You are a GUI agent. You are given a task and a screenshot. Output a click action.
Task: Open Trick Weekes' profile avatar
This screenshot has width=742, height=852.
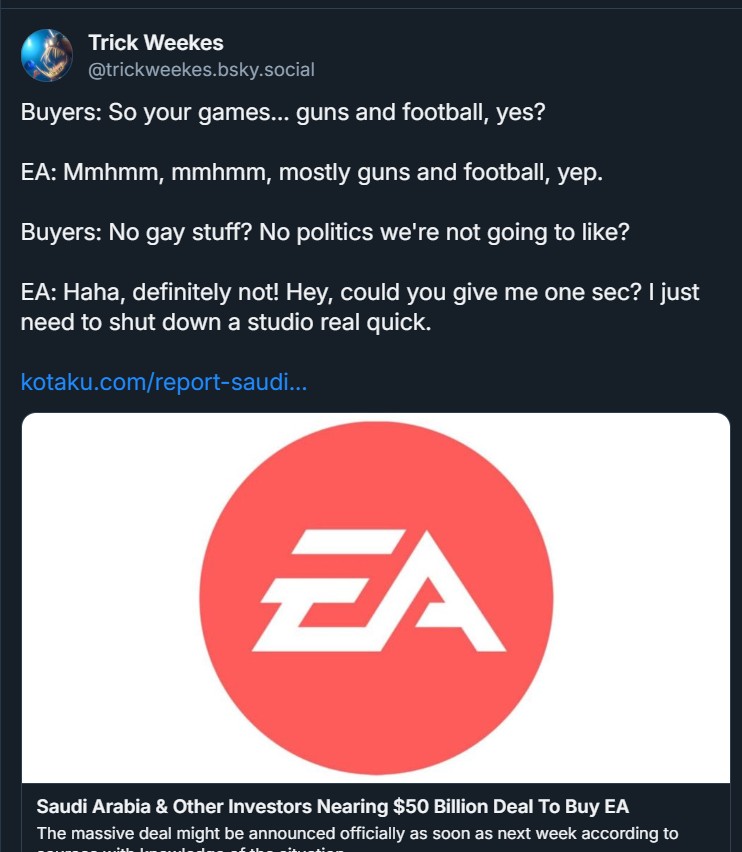tap(46, 55)
